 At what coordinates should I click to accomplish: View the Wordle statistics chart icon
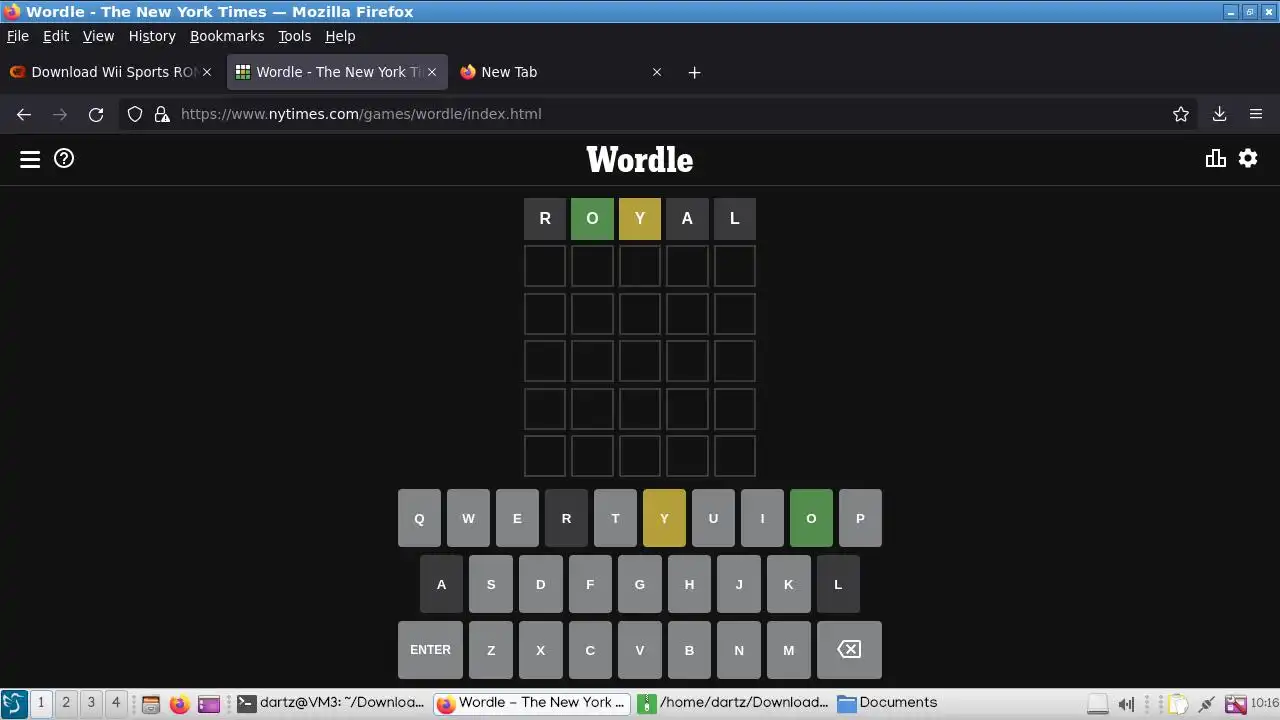[x=1216, y=158]
